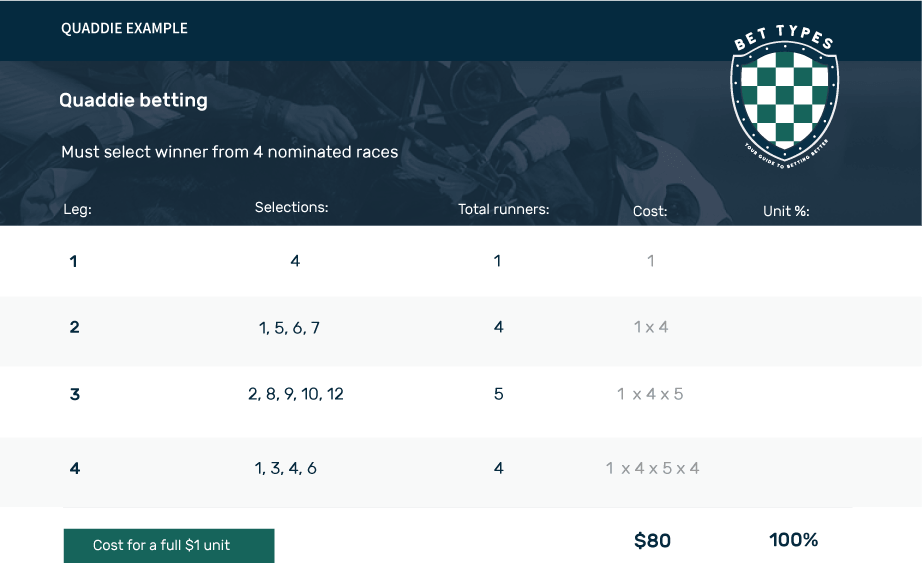Click the Cost: column header
The image size is (922, 578).
[x=650, y=211]
